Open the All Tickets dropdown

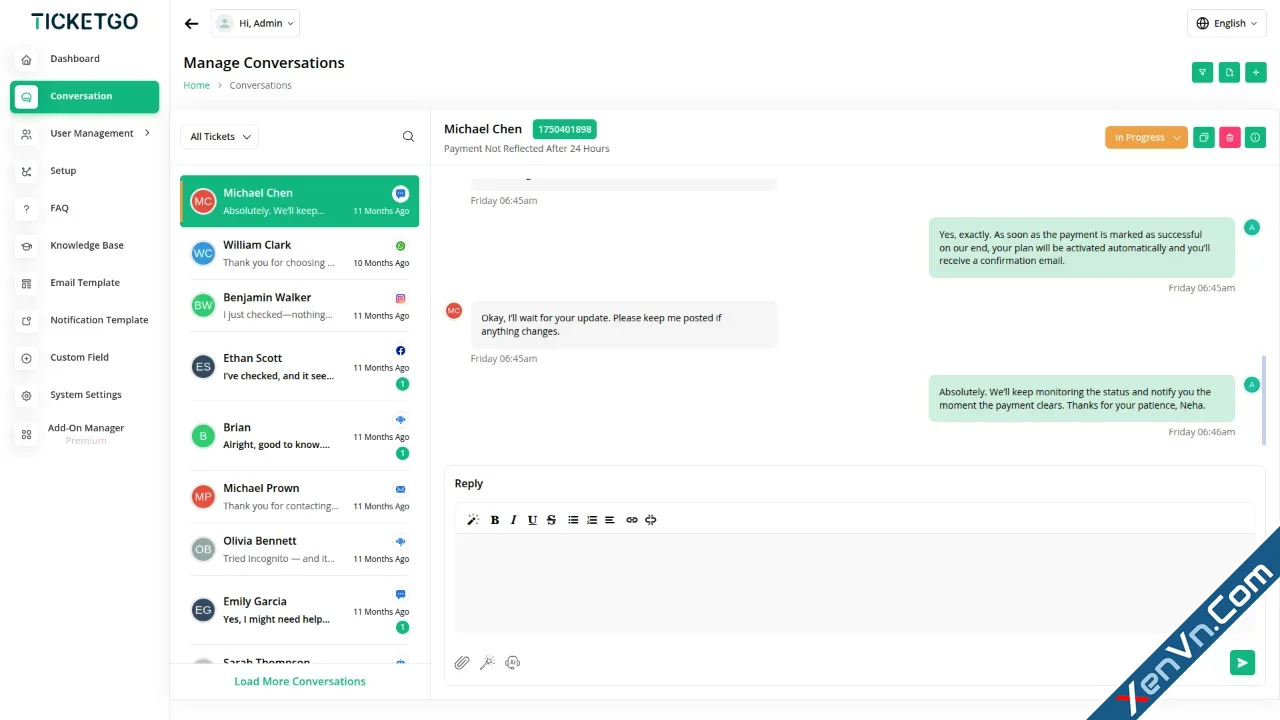[219, 137]
